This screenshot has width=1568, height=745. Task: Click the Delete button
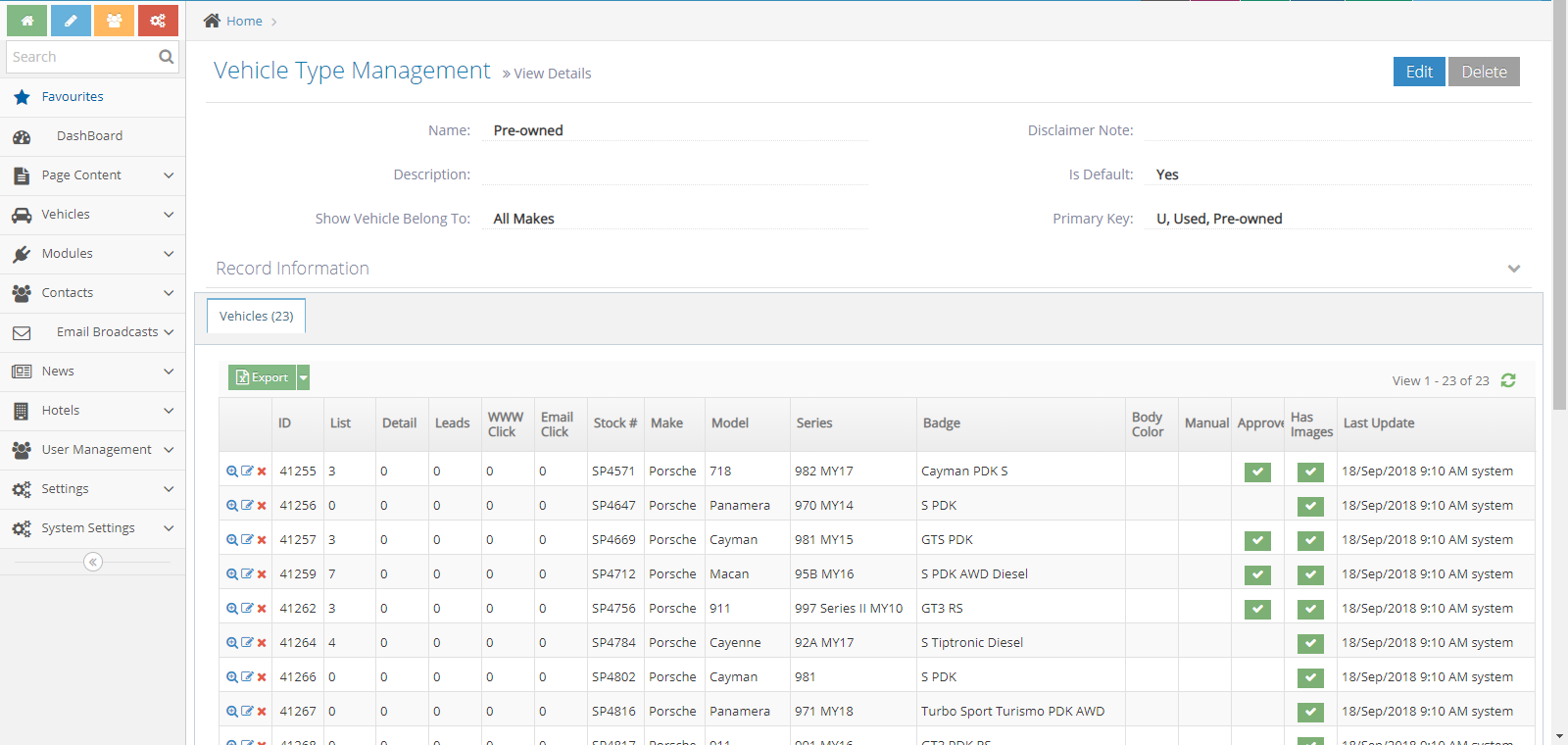point(1484,72)
